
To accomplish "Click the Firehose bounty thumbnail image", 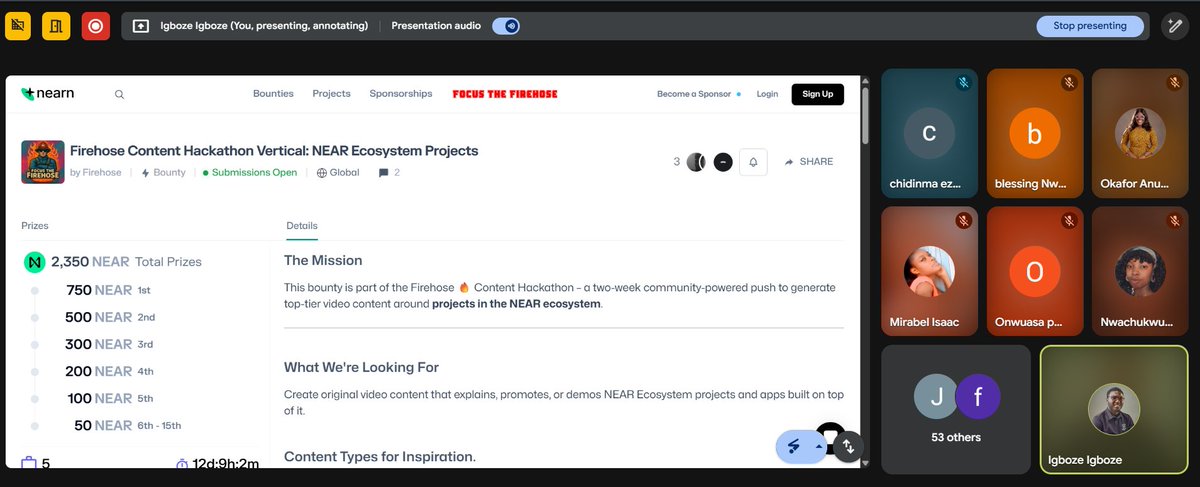I will point(43,161).
